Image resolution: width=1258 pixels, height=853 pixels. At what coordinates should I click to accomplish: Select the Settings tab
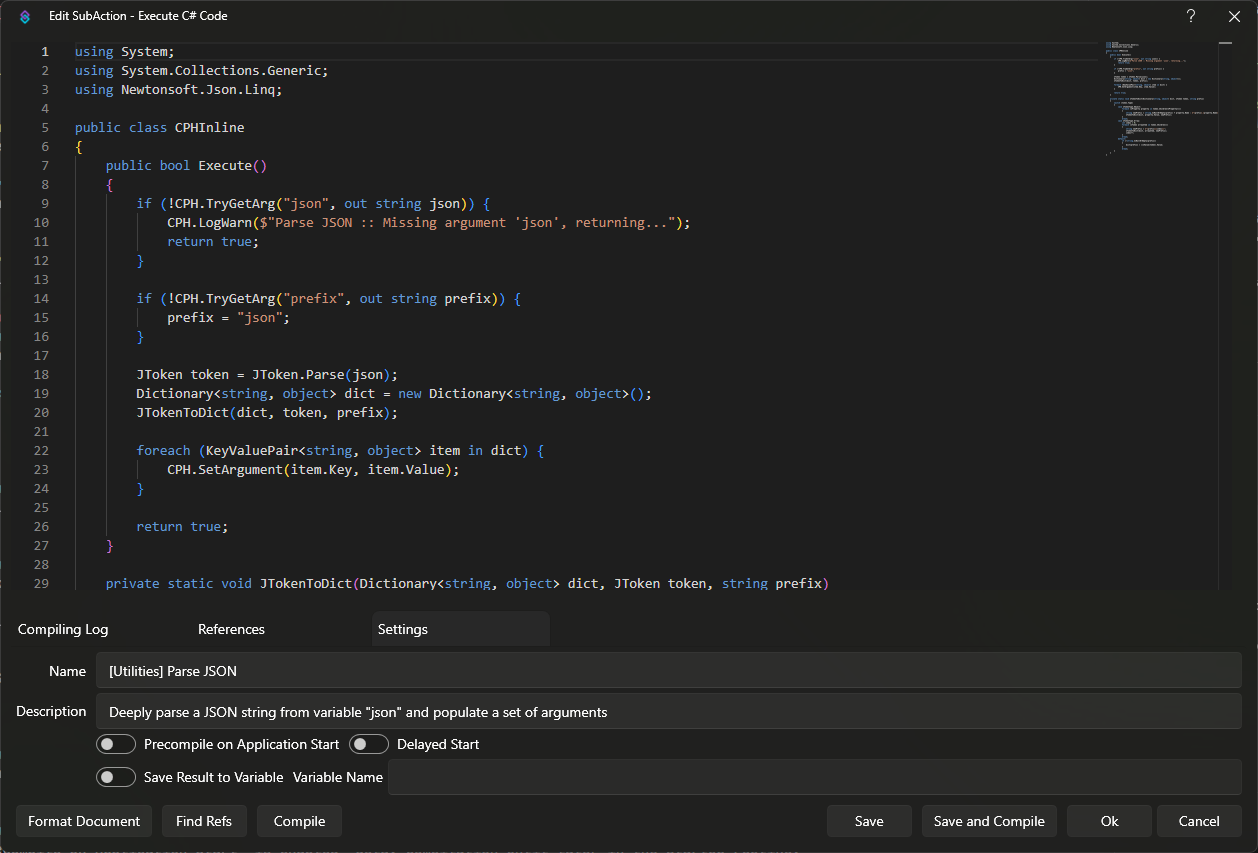pyautogui.click(x=403, y=629)
